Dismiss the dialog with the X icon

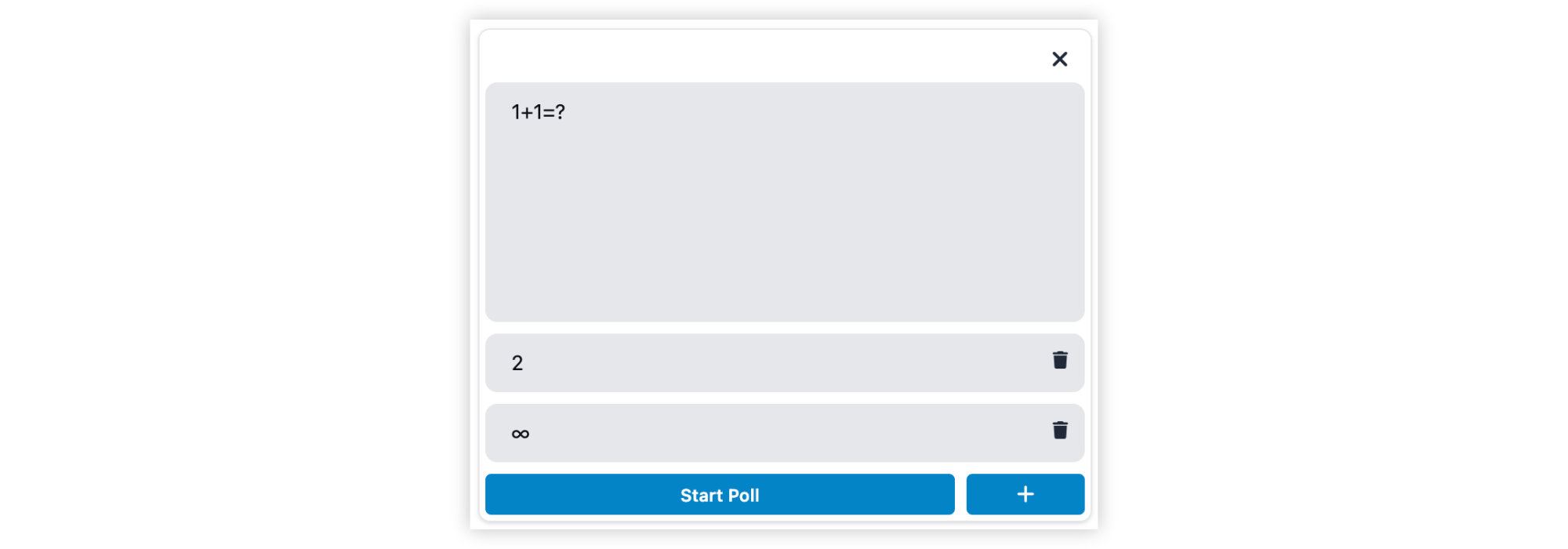(1059, 59)
